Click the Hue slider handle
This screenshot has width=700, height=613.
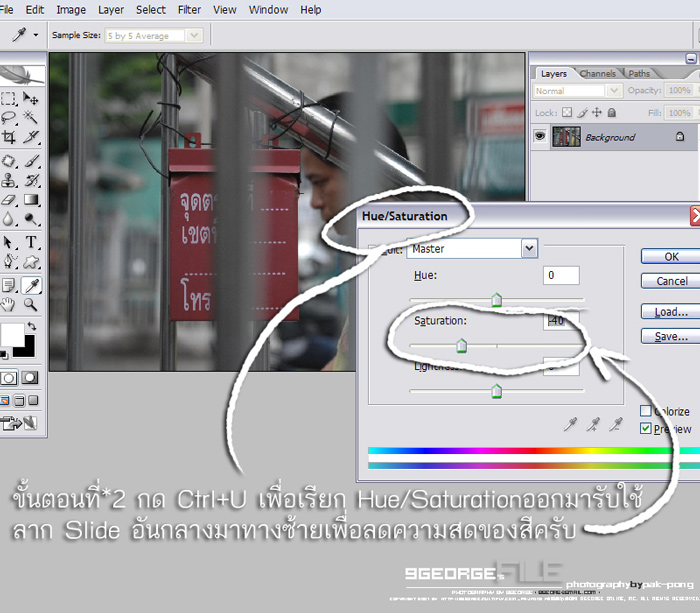[x=496, y=300]
